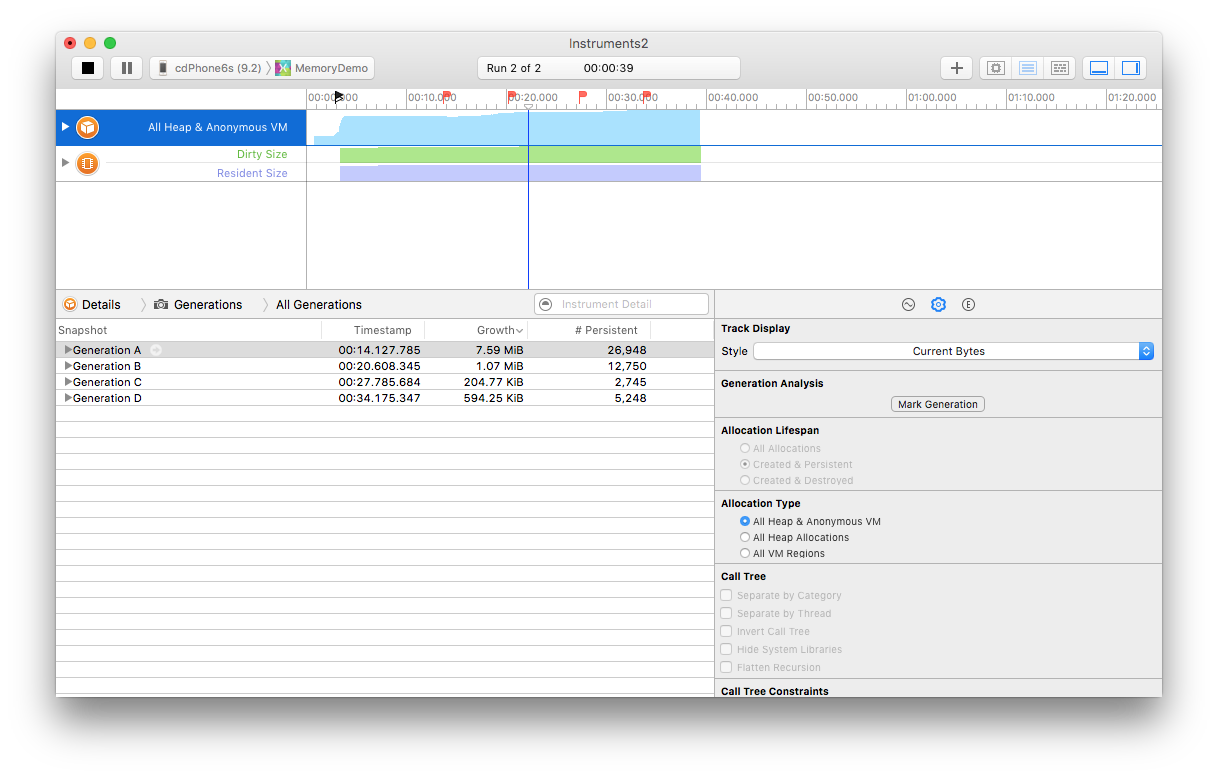Screen dimensions: 1218x777
Task: Expand the All Heap & Anonymous VM track disclosure
Action: tap(65, 127)
